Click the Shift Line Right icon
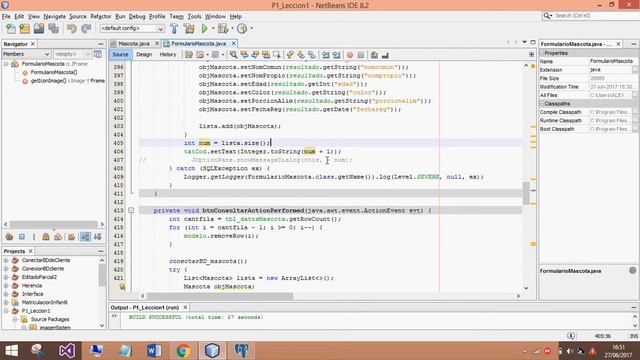Screen dimensions: 640x360 336,55
